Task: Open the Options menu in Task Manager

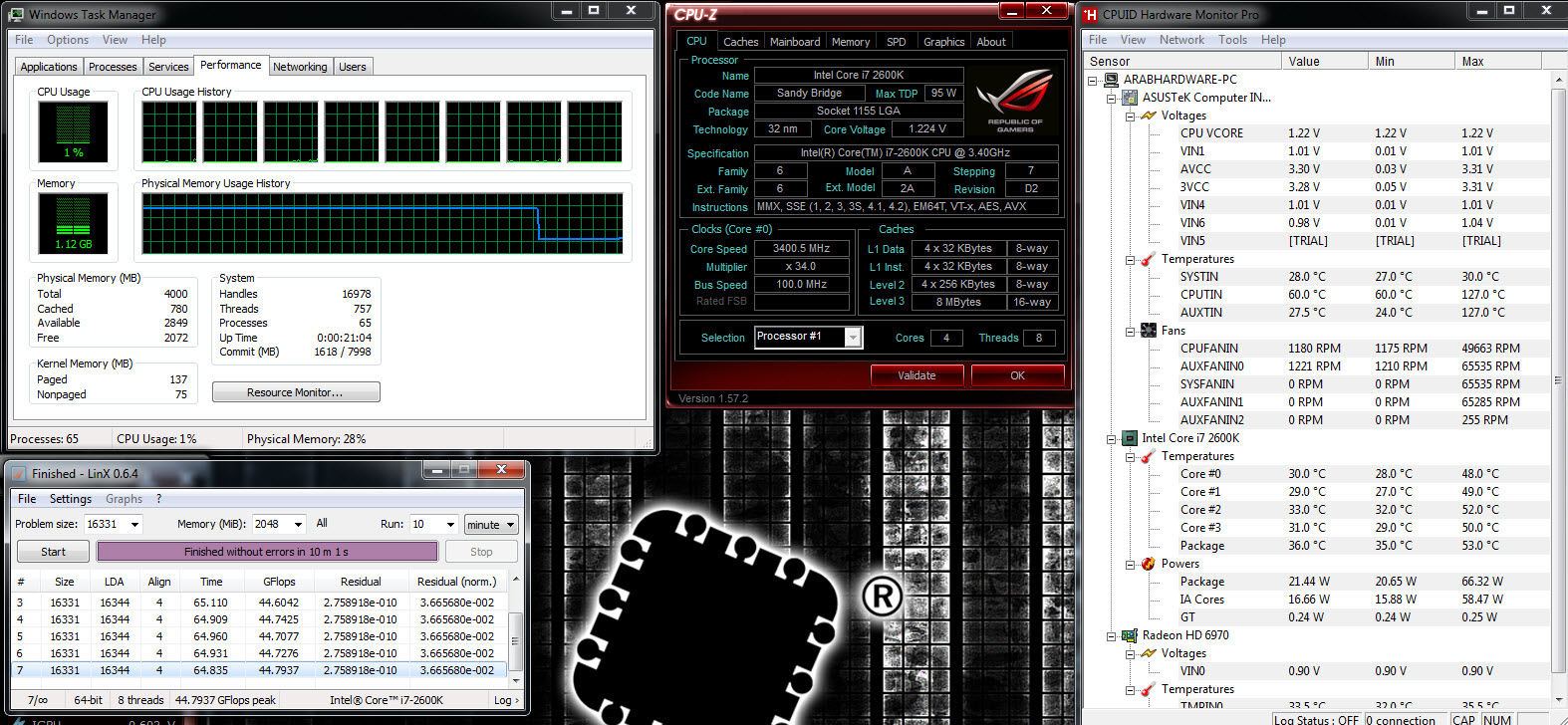Action: pyautogui.click(x=68, y=40)
